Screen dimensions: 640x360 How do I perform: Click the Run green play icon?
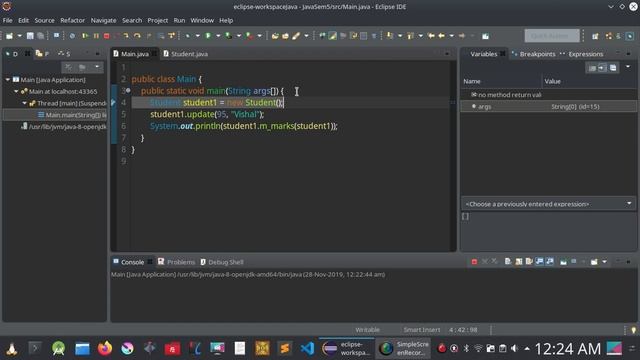tap(208, 36)
